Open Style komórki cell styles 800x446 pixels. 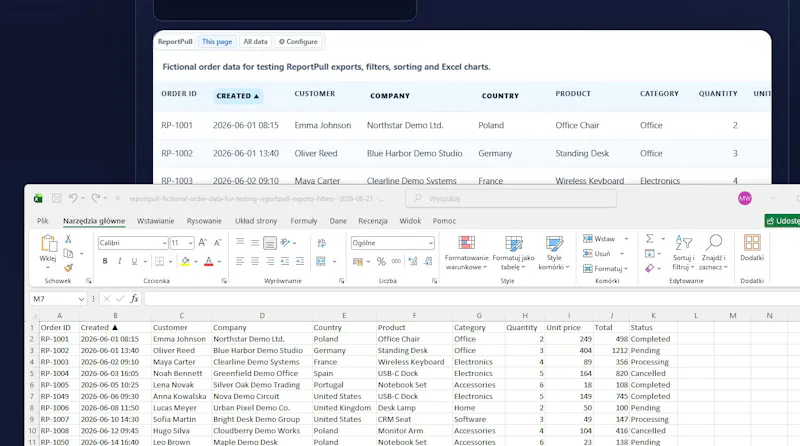pos(554,253)
